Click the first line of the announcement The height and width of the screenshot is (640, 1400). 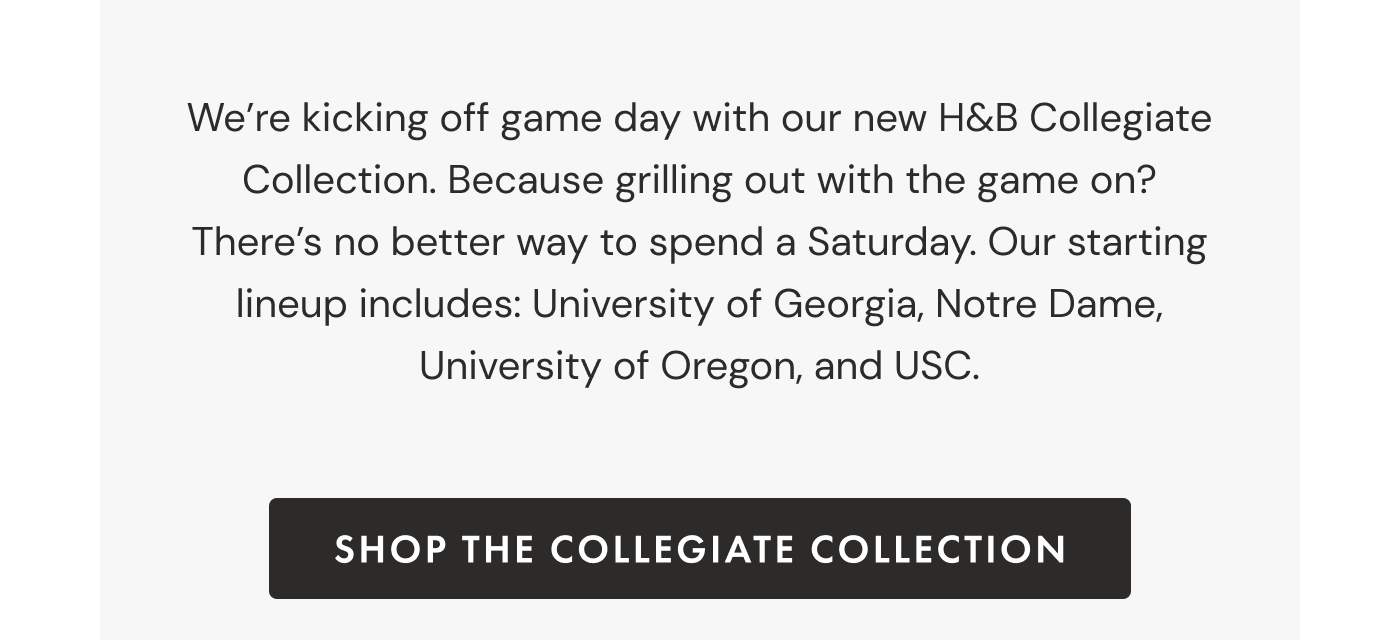[699, 117]
